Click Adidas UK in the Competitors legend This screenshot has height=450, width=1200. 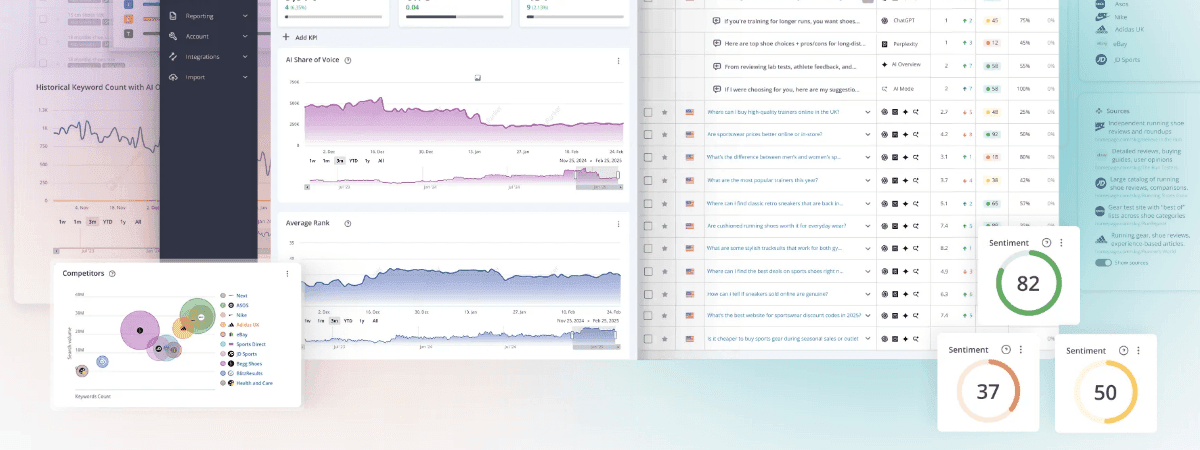click(250, 325)
